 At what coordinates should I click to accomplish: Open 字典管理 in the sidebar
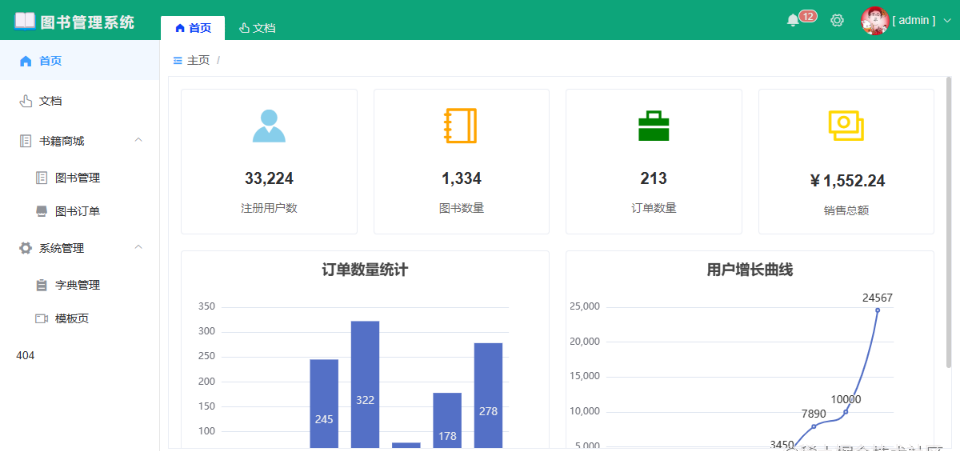pyautogui.click(x=80, y=285)
